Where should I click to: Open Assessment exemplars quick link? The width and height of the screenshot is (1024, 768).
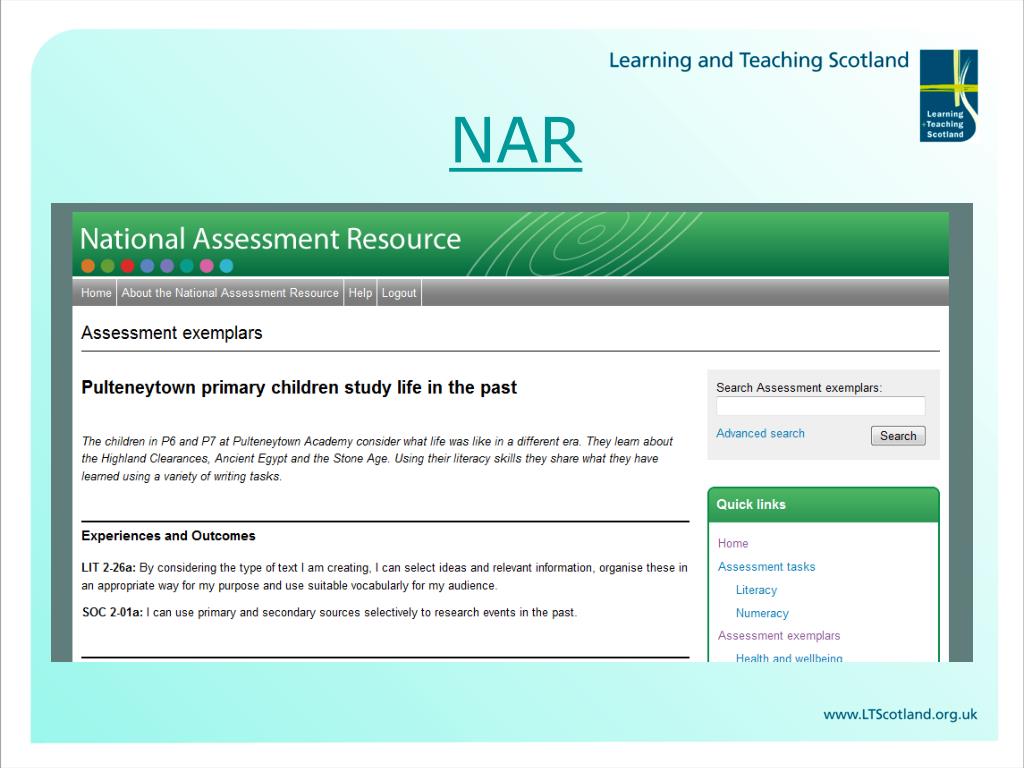pos(779,635)
